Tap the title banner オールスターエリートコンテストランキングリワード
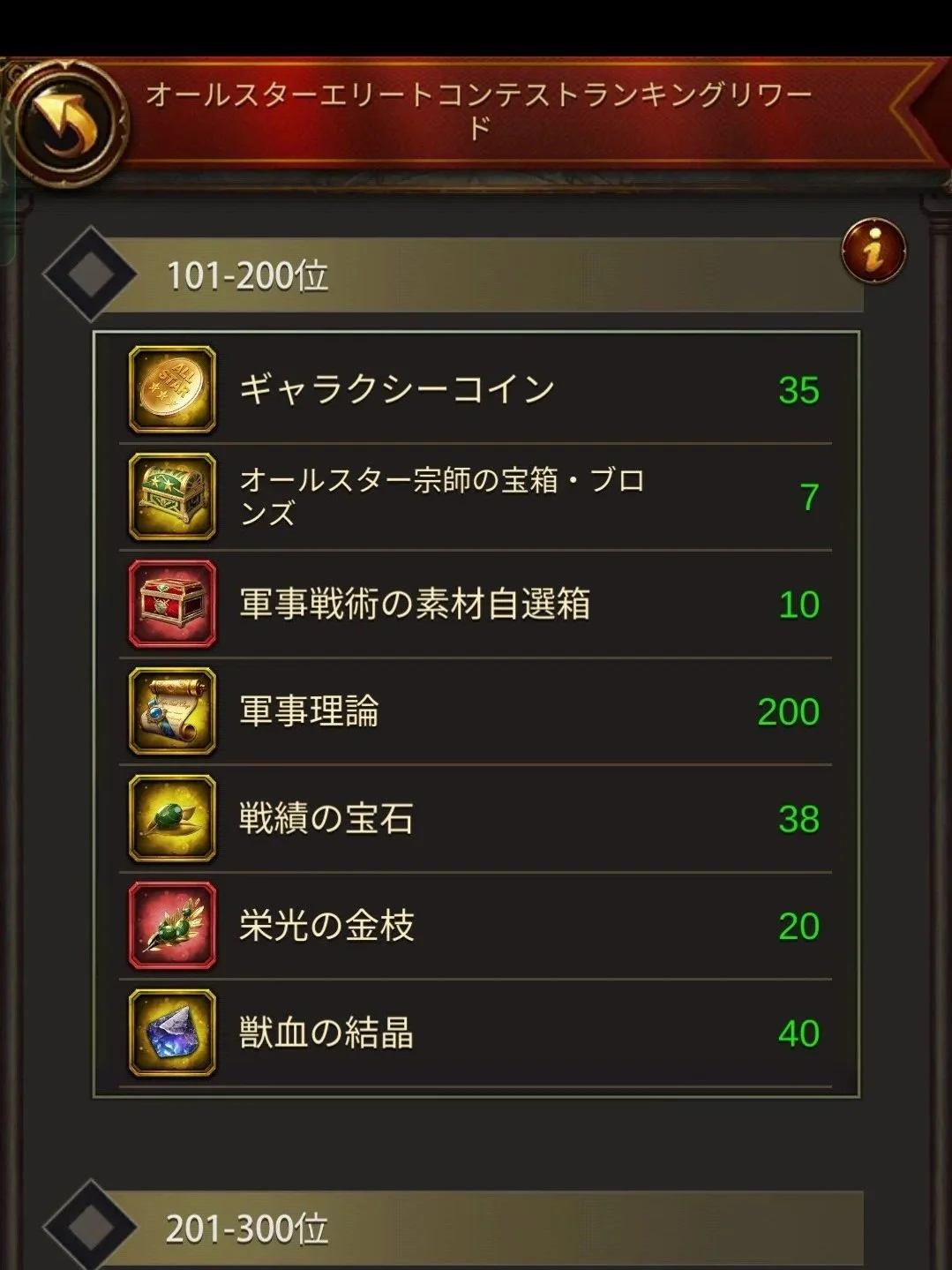 pos(479,110)
